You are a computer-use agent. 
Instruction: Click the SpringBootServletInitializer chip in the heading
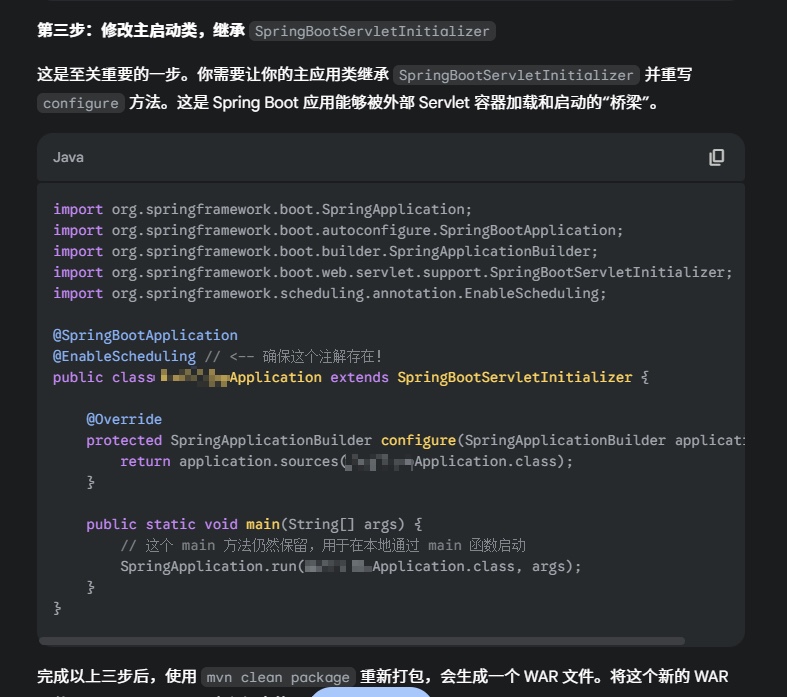pyautogui.click(x=372, y=31)
